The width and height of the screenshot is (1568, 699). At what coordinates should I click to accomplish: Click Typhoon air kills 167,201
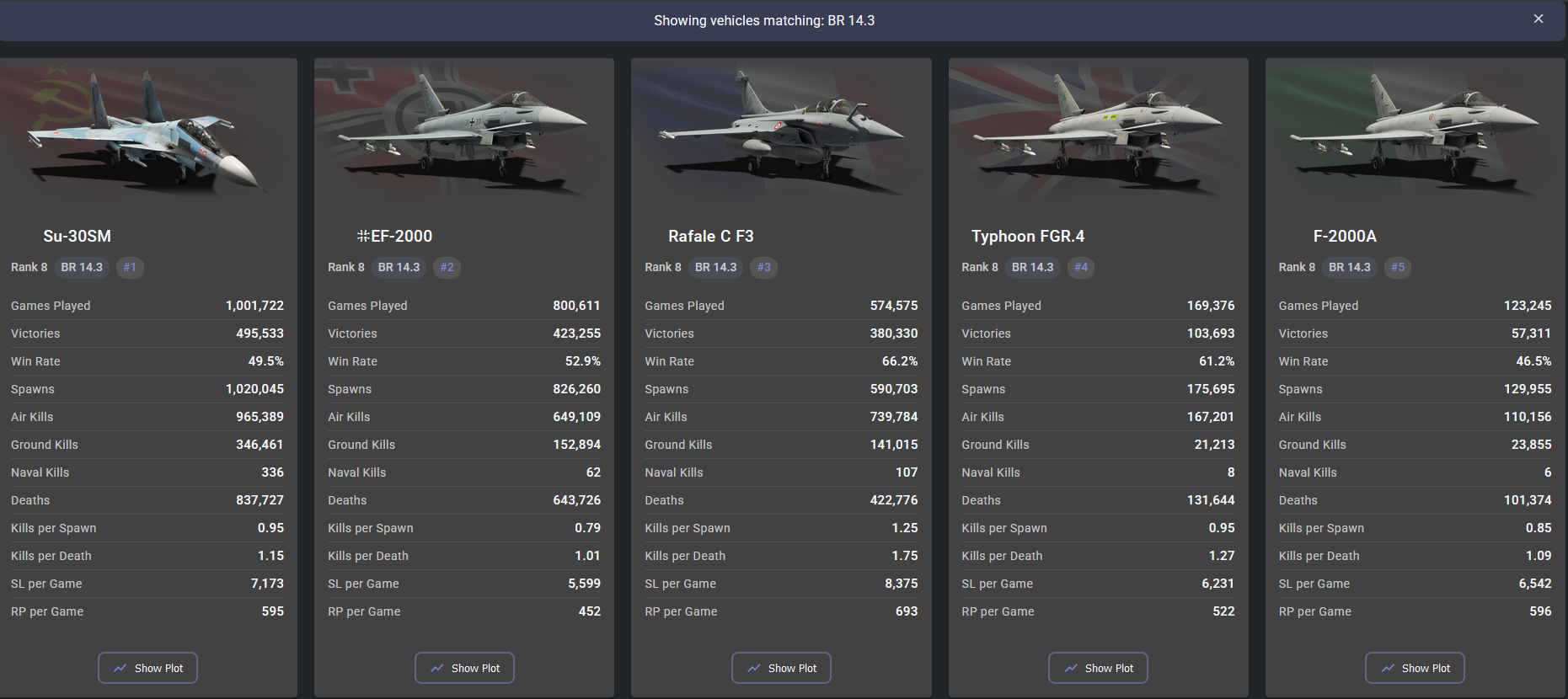tap(1211, 417)
